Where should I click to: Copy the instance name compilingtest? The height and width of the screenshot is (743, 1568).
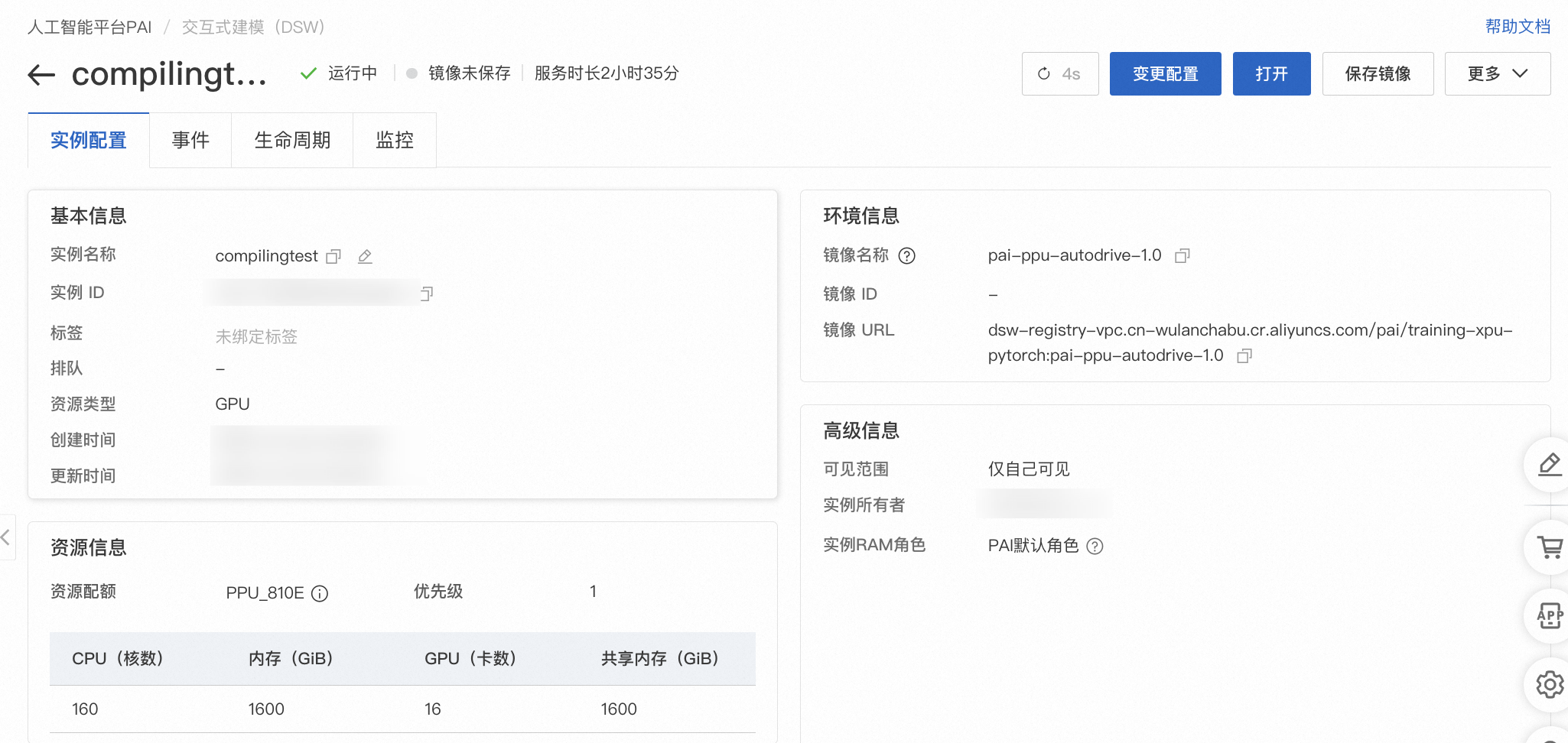point(333,256)
